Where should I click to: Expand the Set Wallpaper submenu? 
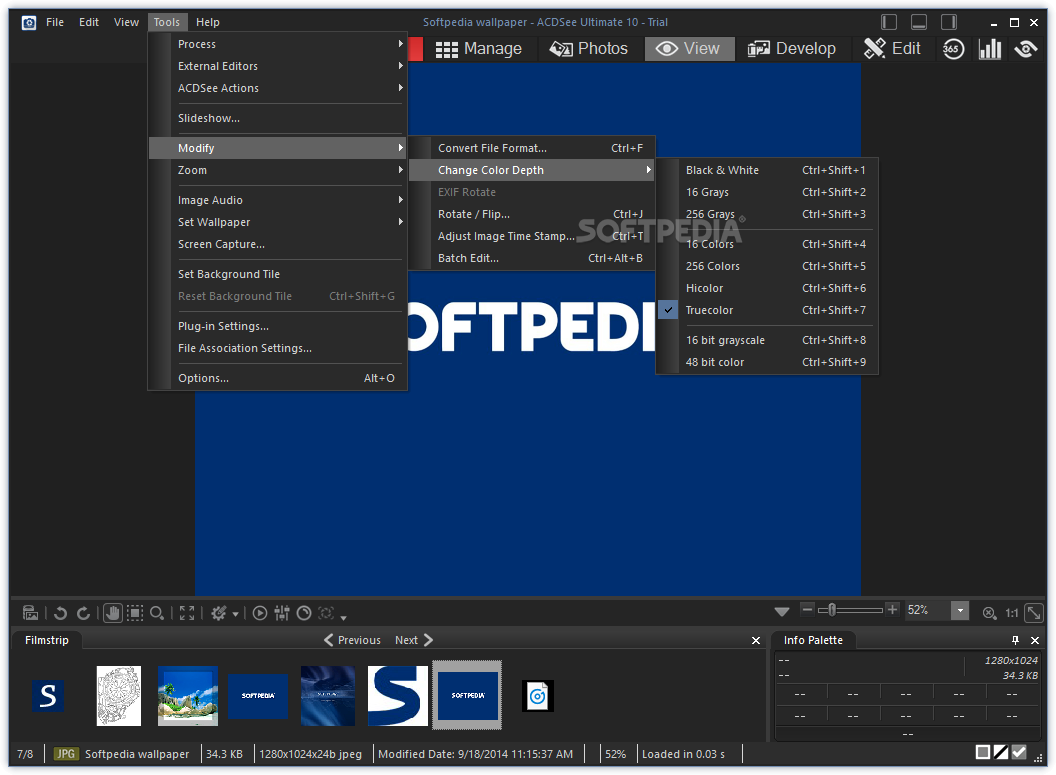pos(278,222)
